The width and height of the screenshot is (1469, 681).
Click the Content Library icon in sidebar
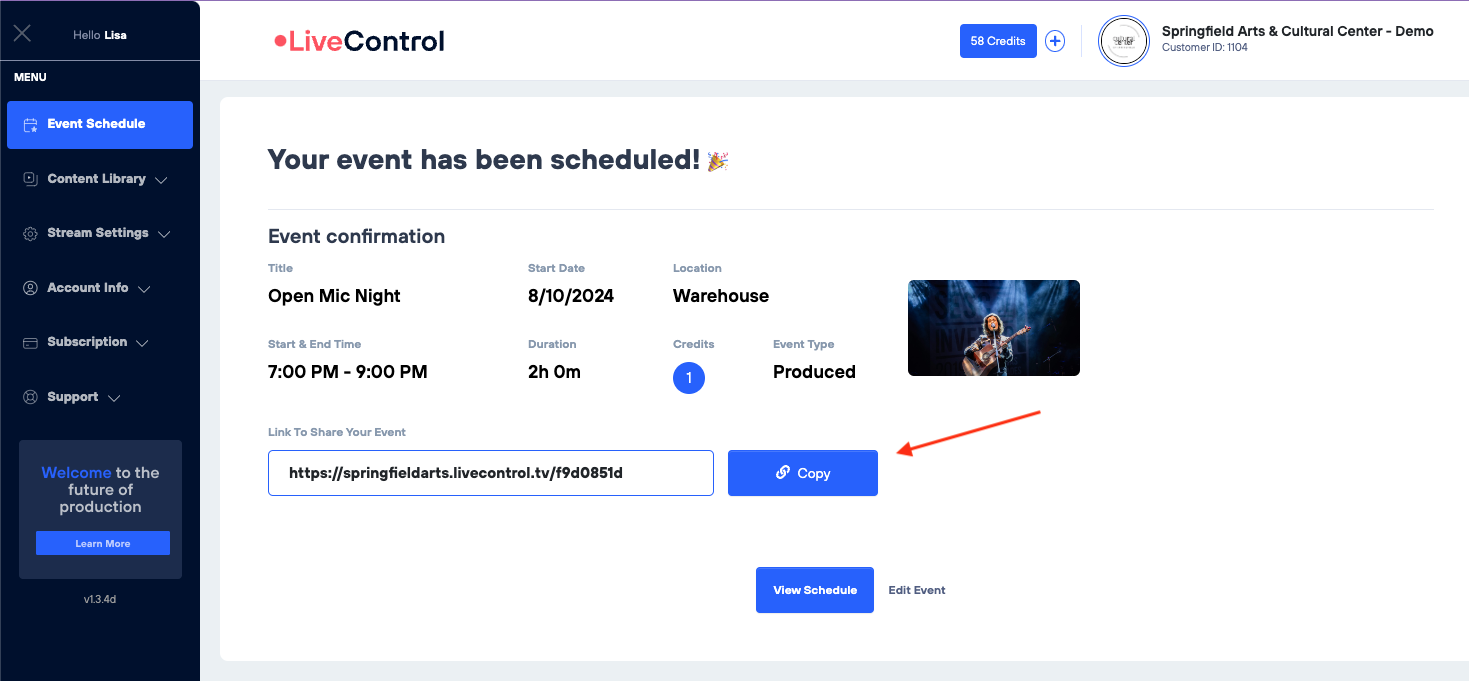(x=29, y=179)
